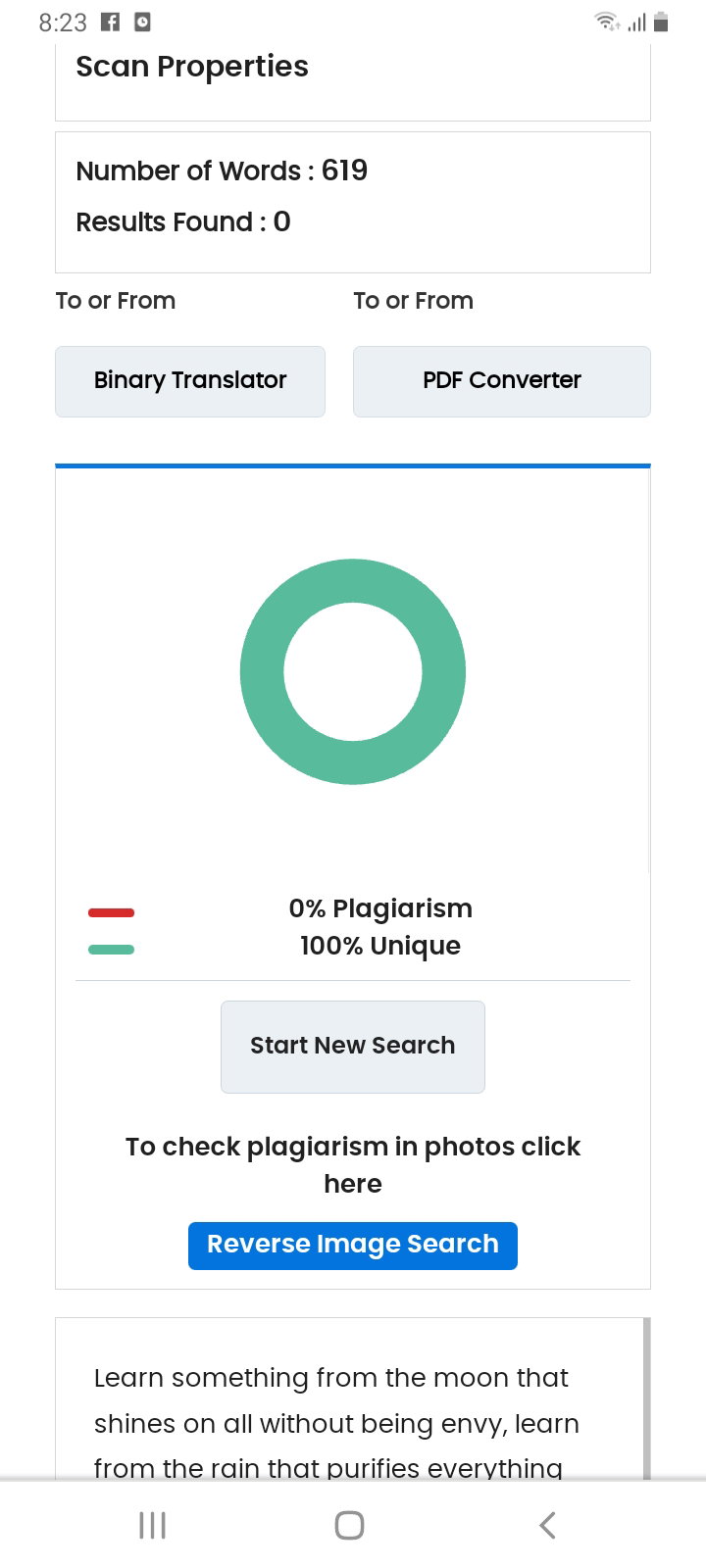Viewport: 706px width, 1568px height.
Task: Tap the signal strength icon
Action: [x=636, y=22]
